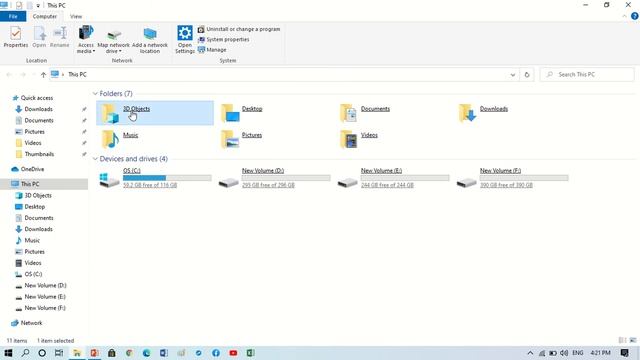Open the Access media dropdown
640x360 pixels.
pyautogui.click(x=86, y=39)
